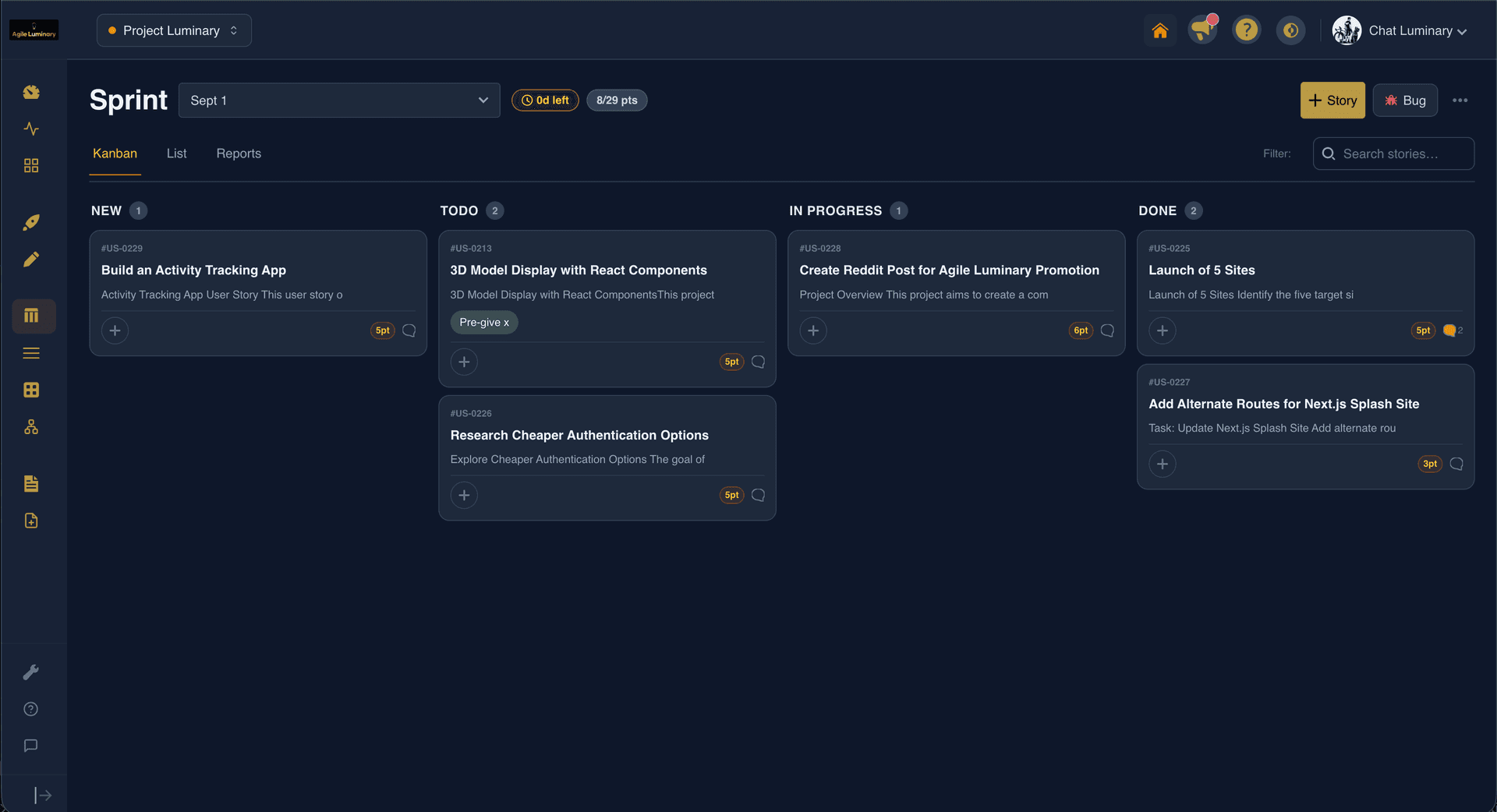The width and height of the screenshot is (1497, 812).
Task: Open the add-document icon in sidebar
Action: [x=31, y=521]
